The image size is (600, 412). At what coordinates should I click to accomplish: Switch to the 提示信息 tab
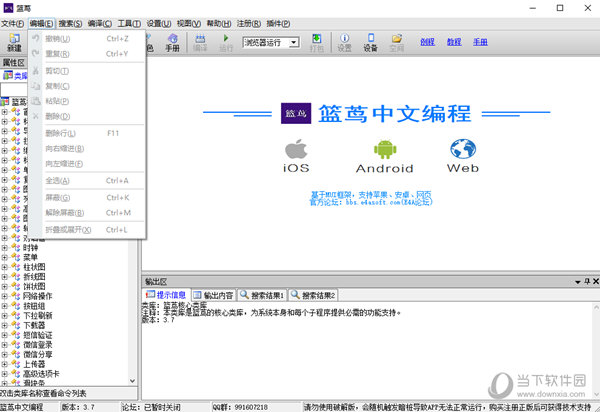[166, 295]
